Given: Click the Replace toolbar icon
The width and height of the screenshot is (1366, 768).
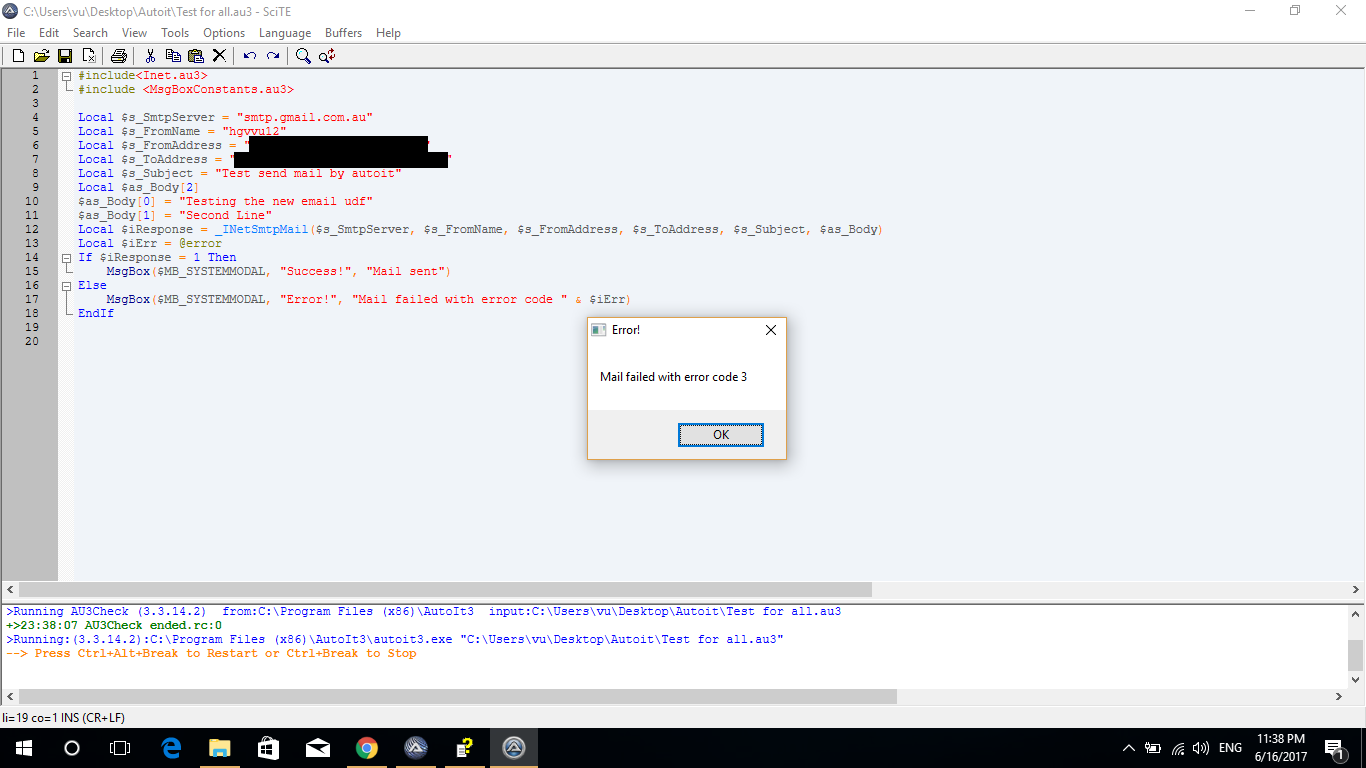Looking at the screenshot, I should tap(327, 56).
